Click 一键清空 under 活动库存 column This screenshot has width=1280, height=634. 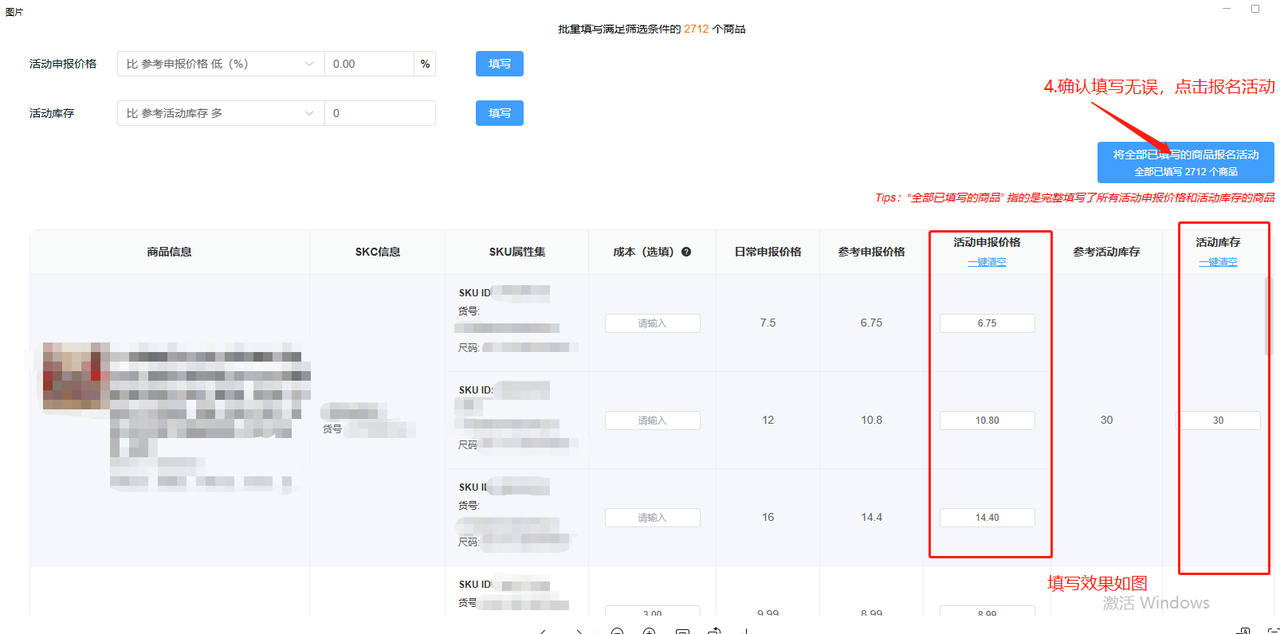coord(1218,262)
